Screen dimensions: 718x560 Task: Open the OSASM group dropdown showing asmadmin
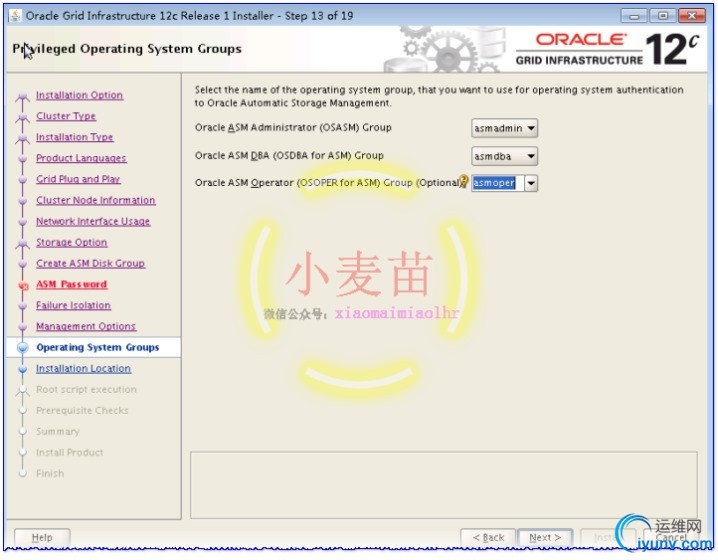click(504, 128)
